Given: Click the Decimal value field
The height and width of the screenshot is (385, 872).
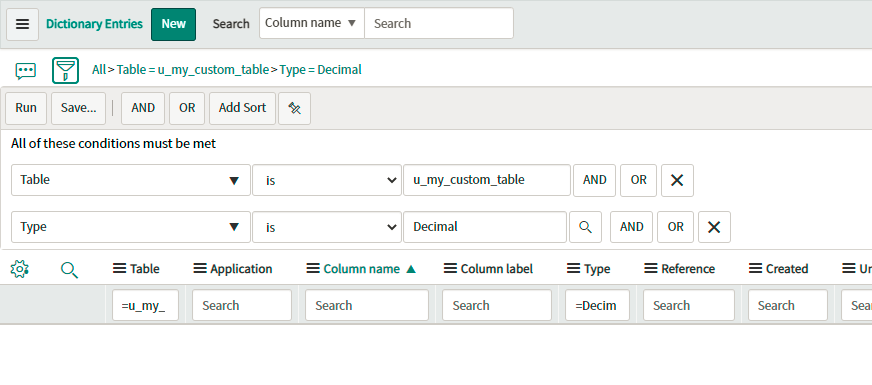Looking at the screenshot, I should [485, 227].
